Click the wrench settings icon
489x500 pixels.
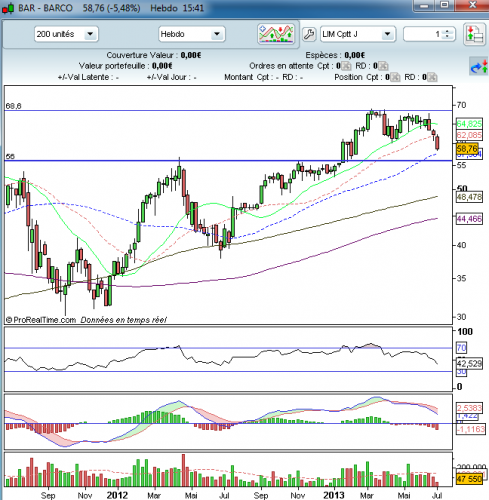[x=309, y=34]
